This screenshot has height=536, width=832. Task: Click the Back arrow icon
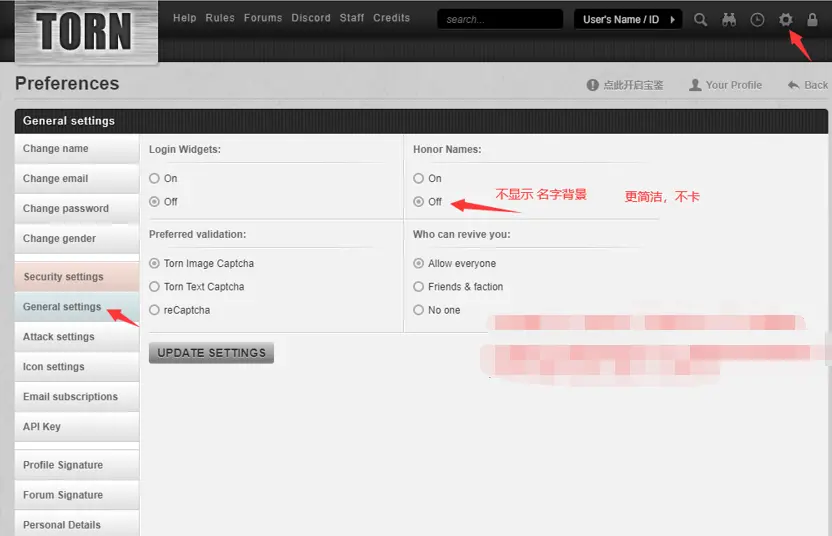pyautogui.click(x=794, y=85)
